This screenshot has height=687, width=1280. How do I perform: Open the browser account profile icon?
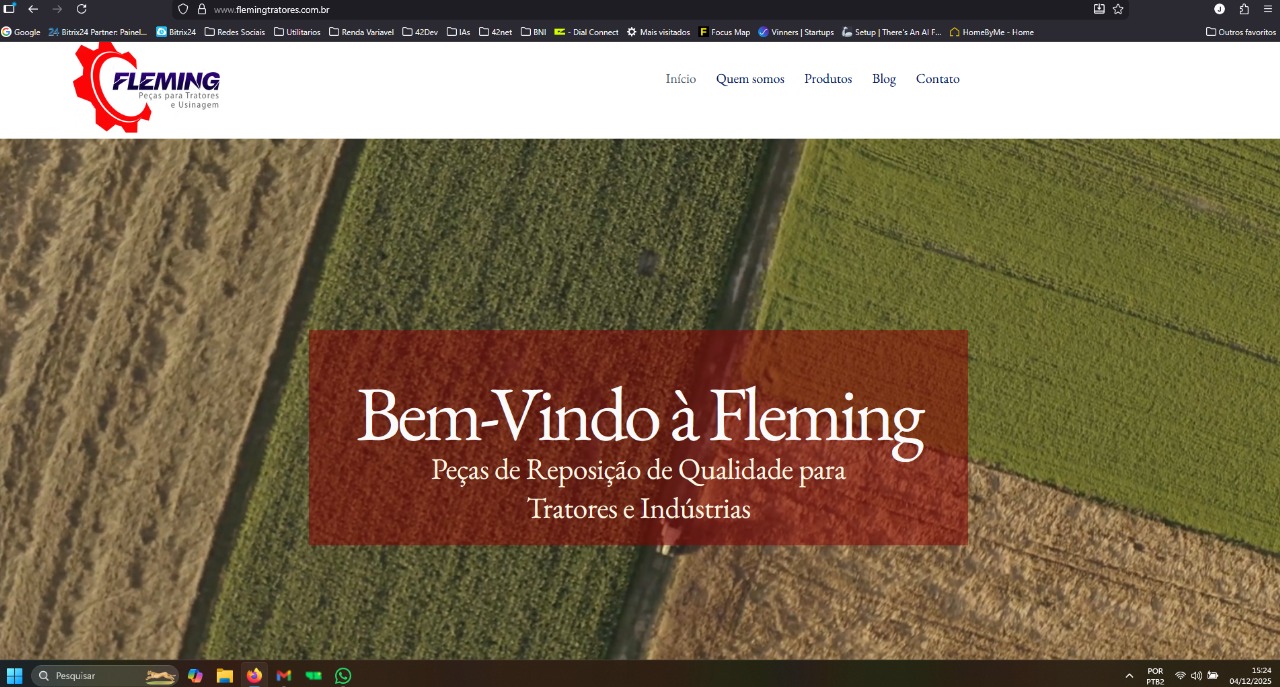point(1219,9)
